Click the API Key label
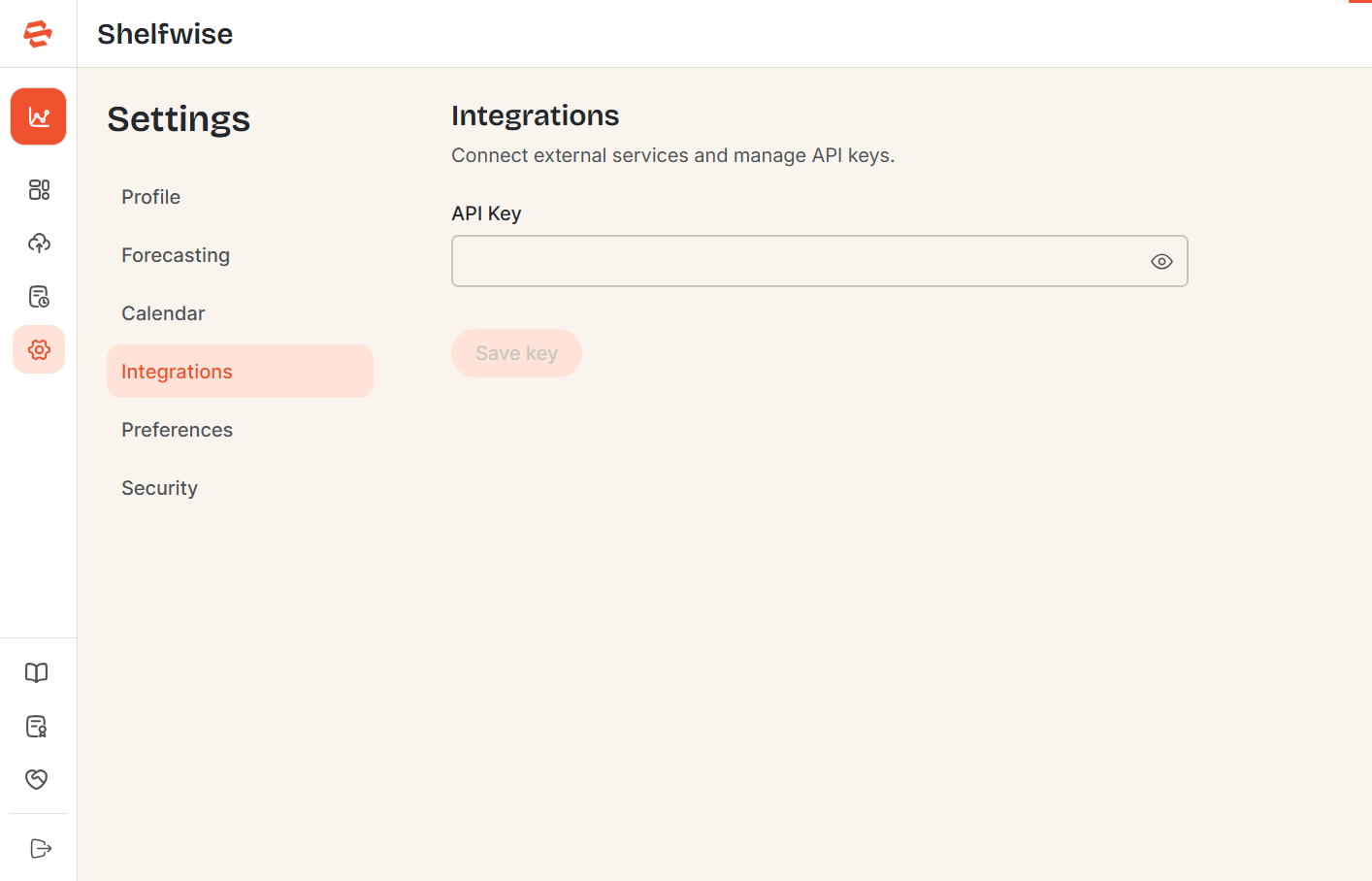1372x881 pixels. (x=486, y=213)
